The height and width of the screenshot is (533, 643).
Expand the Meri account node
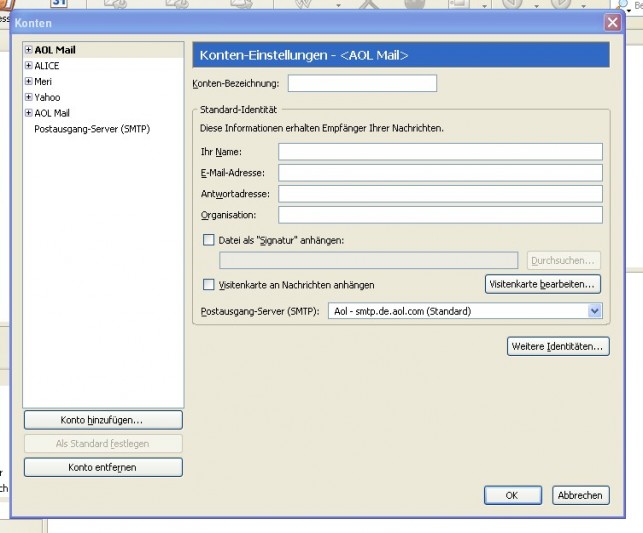(28, 81)
